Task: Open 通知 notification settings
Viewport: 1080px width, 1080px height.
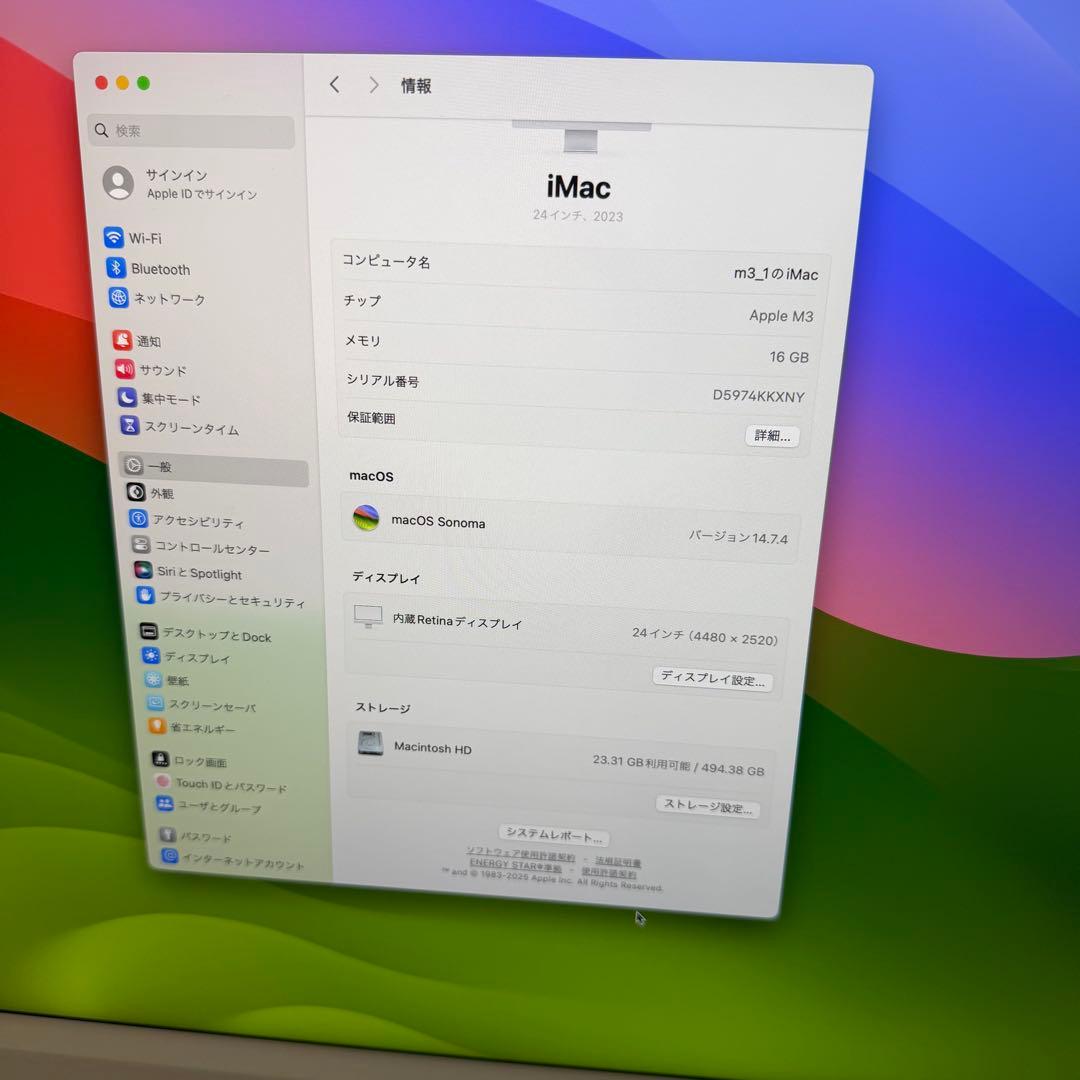Action: [148, 341]
